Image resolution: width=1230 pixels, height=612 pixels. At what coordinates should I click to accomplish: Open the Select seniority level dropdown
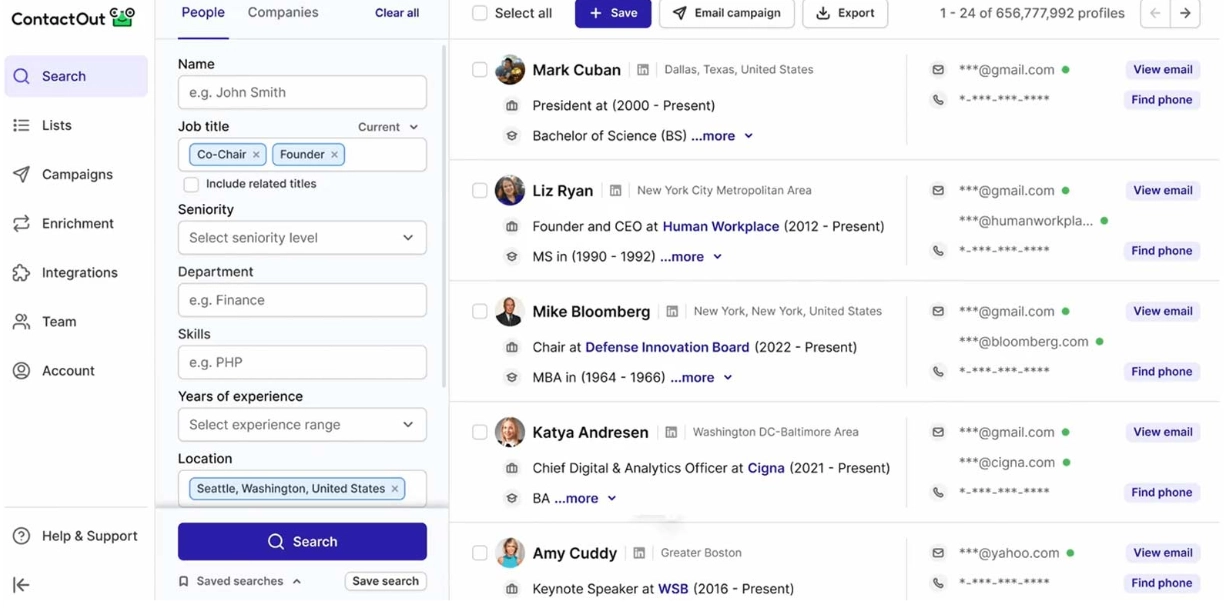tap(302, 239)
